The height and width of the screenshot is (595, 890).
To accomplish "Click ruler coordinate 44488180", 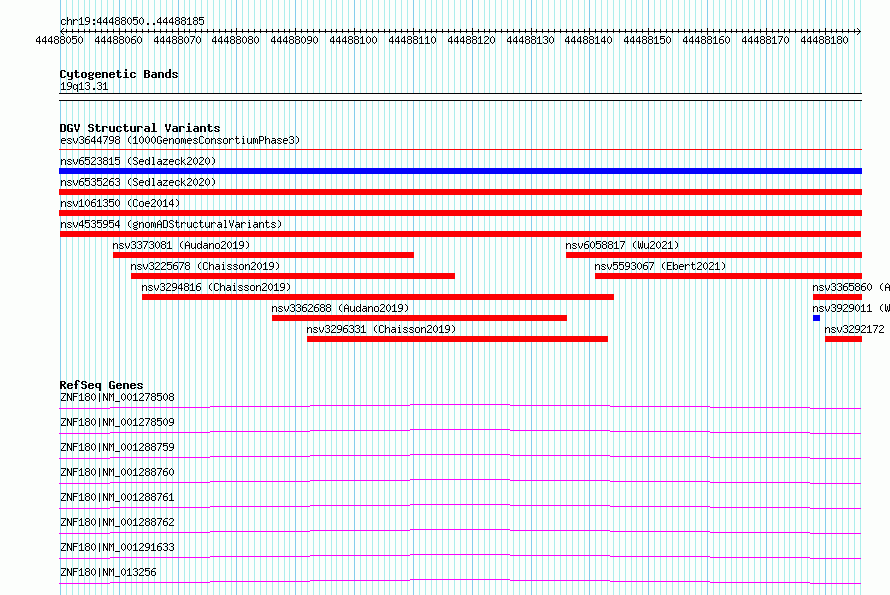I will pos(824,40).
